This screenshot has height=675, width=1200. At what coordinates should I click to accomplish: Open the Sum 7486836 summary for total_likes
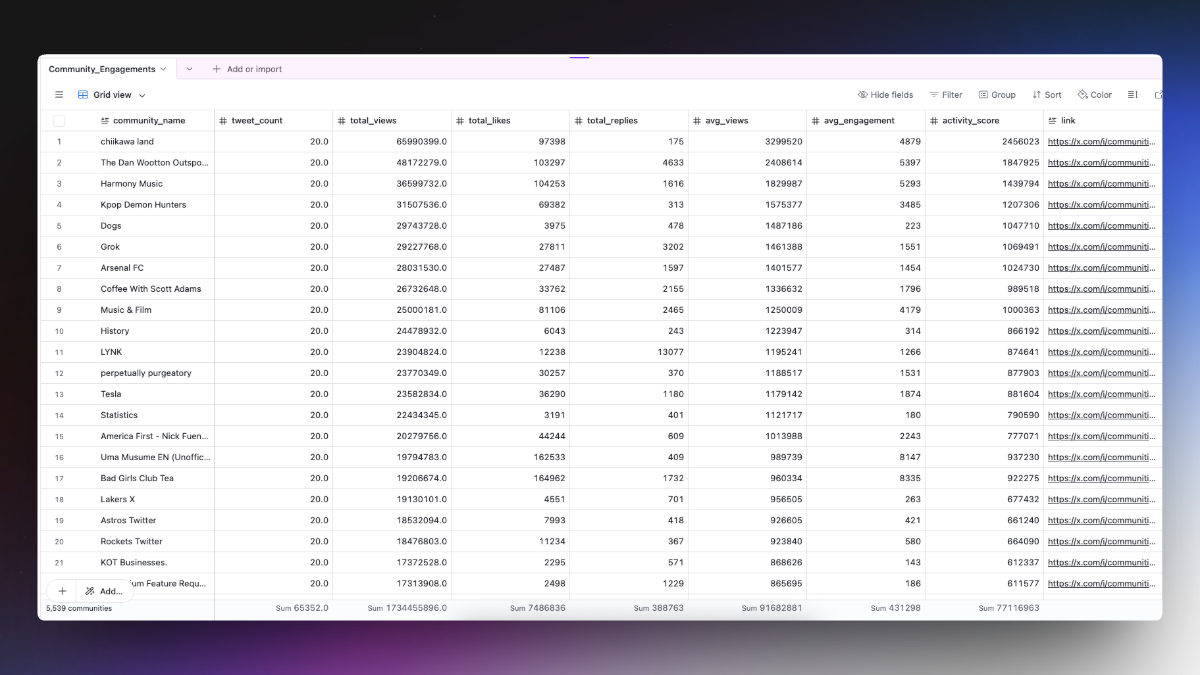point(535,608)
